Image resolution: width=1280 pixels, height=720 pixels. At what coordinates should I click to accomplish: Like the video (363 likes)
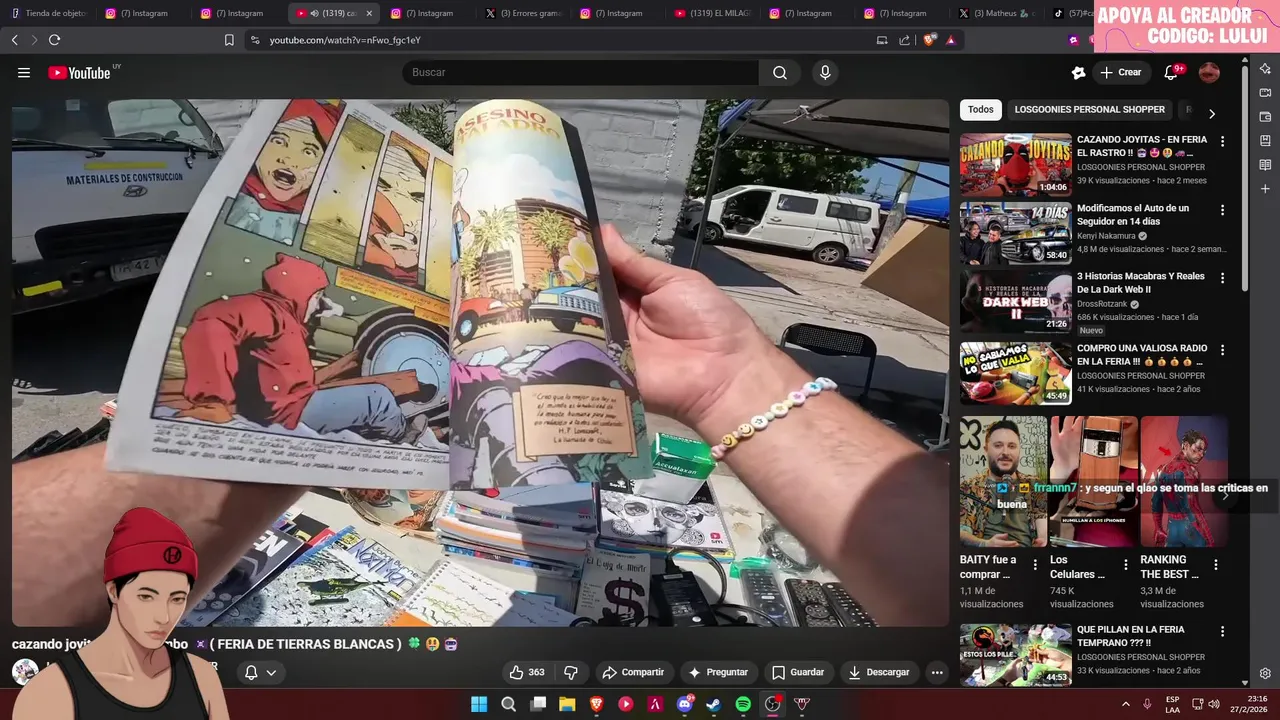527,672
